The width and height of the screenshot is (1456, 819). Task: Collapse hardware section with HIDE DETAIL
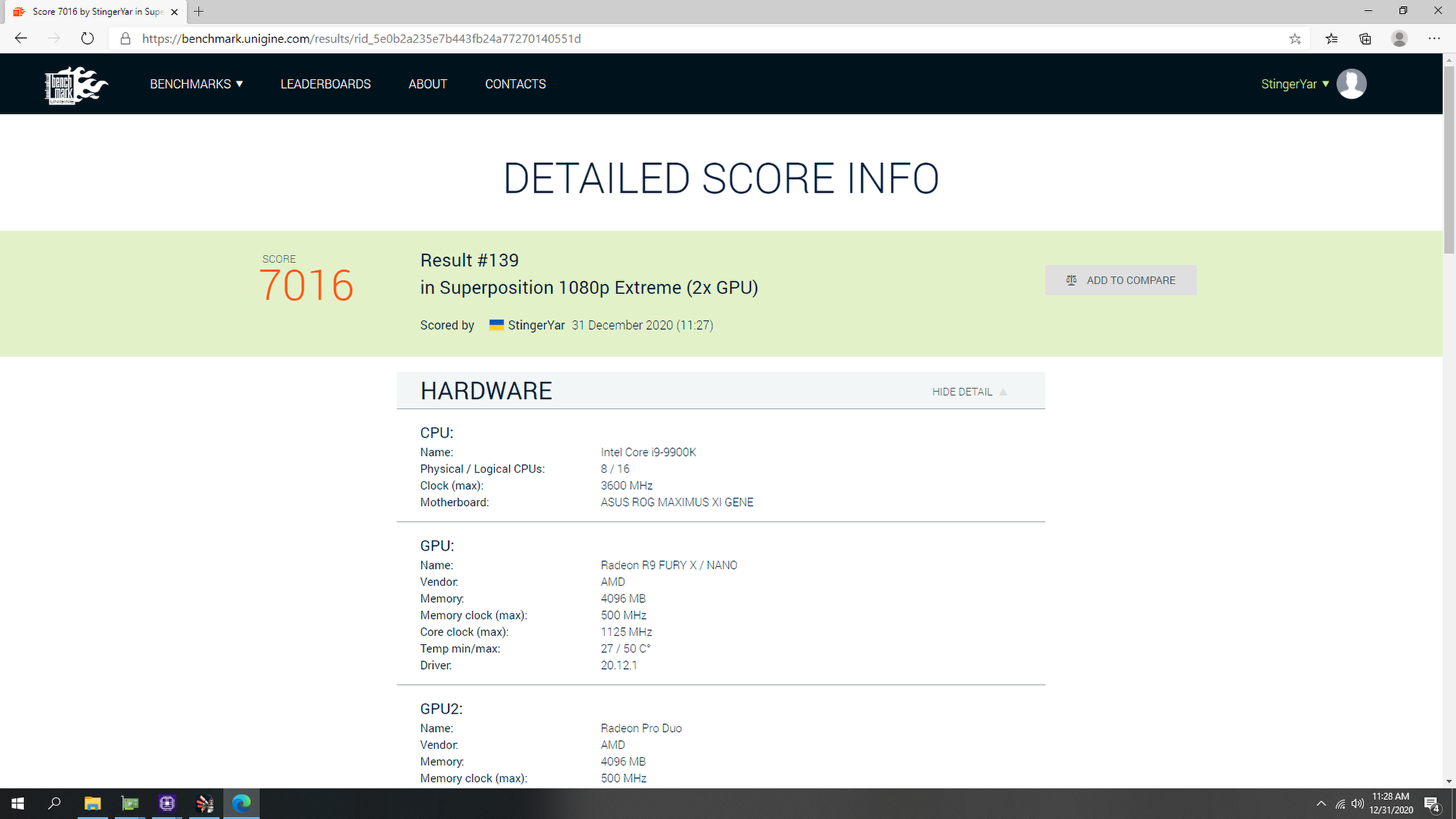click(969, 392)
